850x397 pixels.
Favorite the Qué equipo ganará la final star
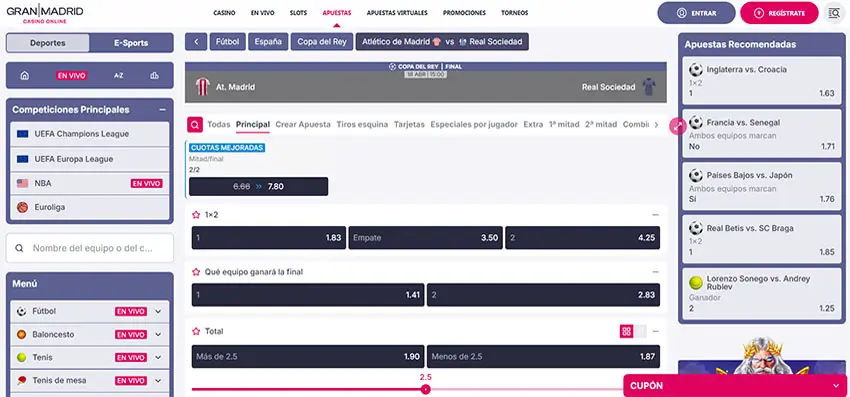196,272
